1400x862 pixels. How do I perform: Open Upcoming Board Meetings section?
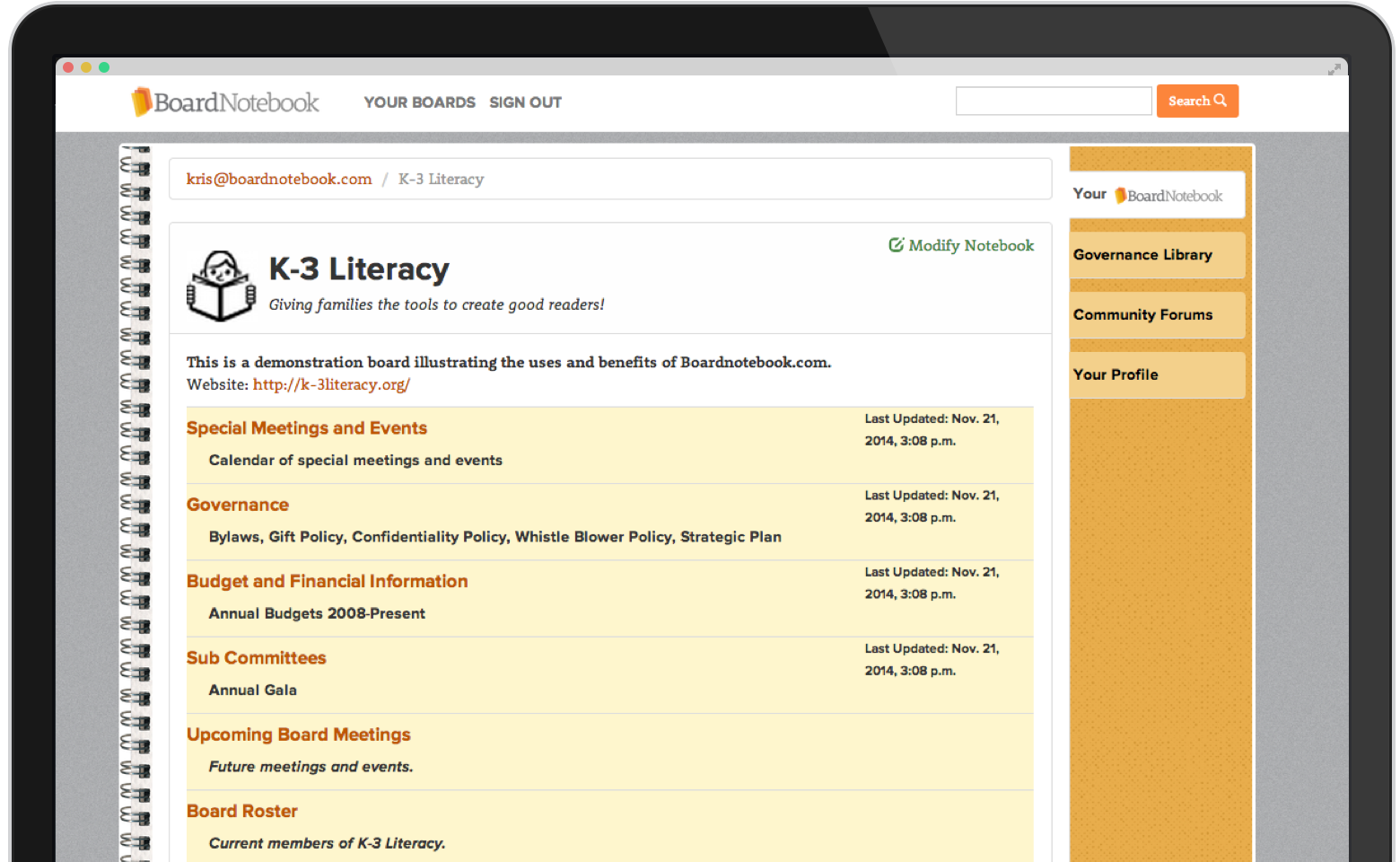click(299, 734)
